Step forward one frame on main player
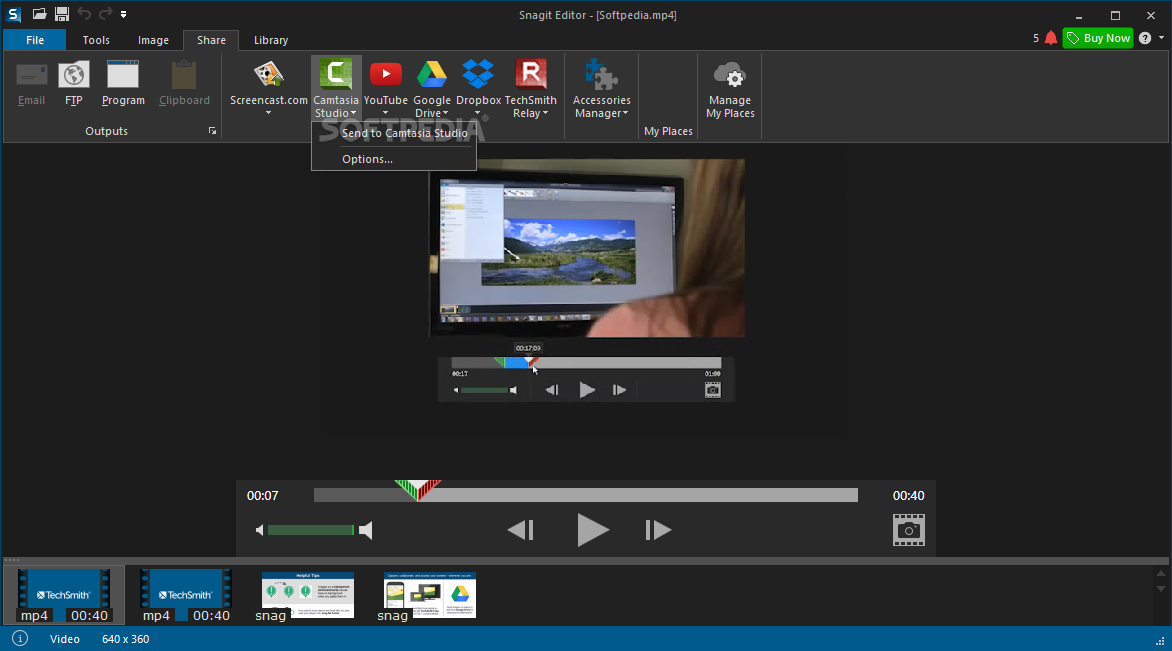This screenshot has height=651, width=1172. pos(658,530)
